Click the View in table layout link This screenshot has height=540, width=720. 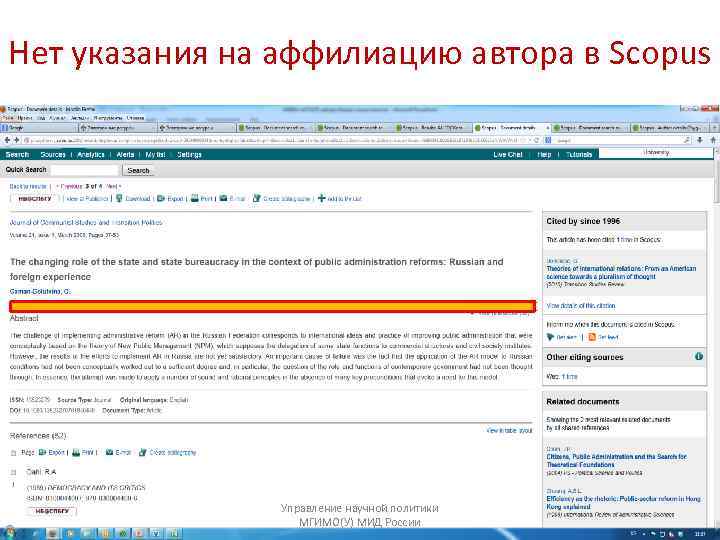[x=509, y=431]
